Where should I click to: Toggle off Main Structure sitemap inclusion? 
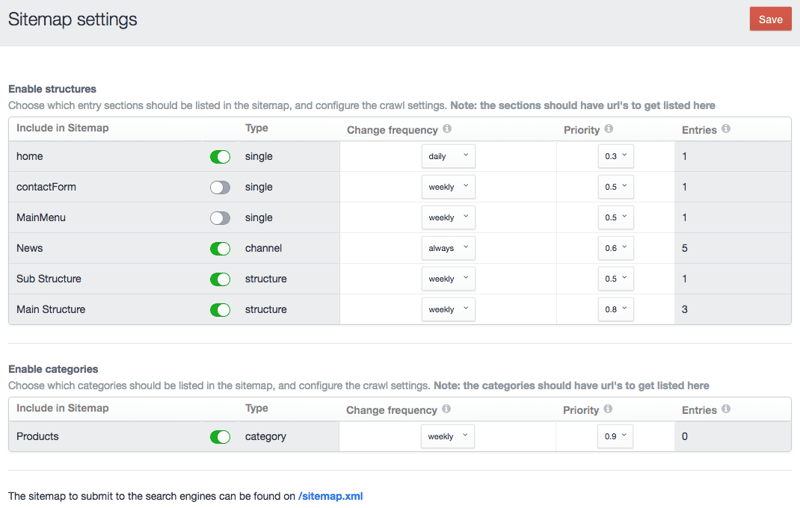[220, 310]
